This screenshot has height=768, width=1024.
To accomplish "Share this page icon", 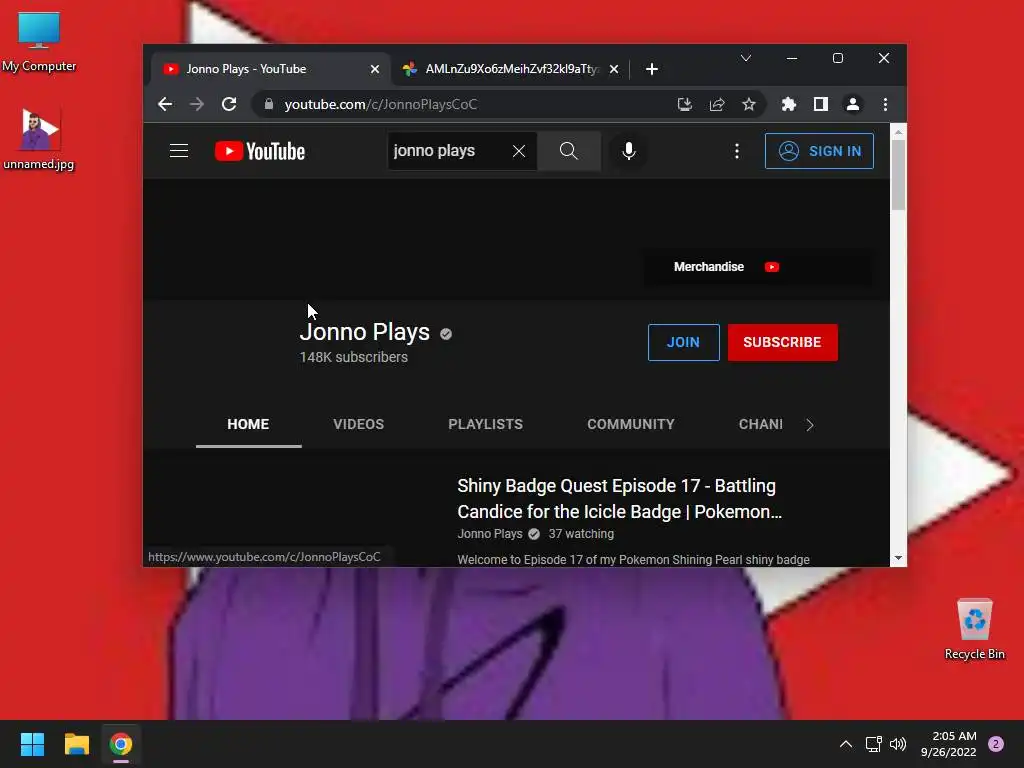I will click(717, 104).
